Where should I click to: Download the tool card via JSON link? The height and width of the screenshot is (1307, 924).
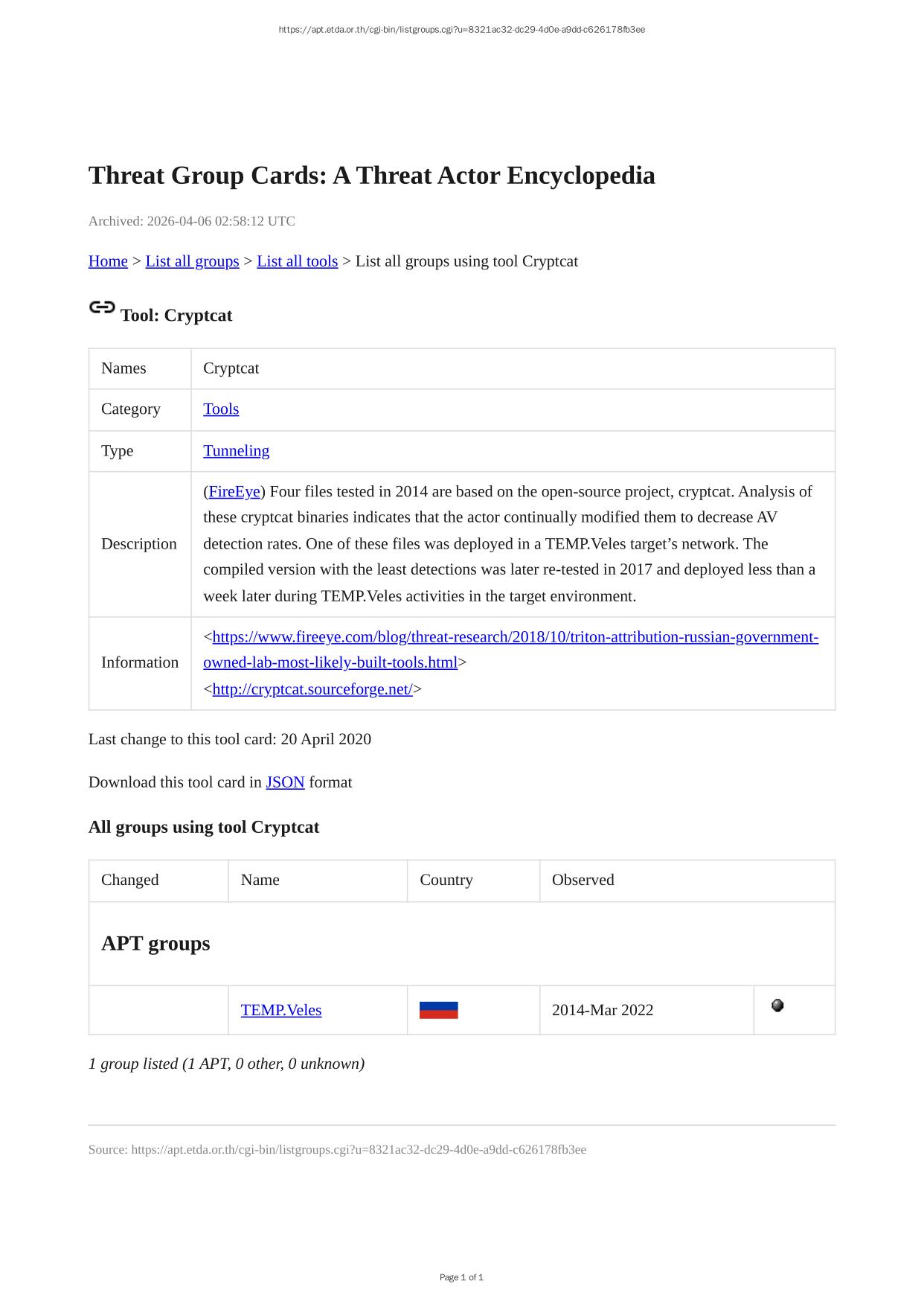click(285, 782)
